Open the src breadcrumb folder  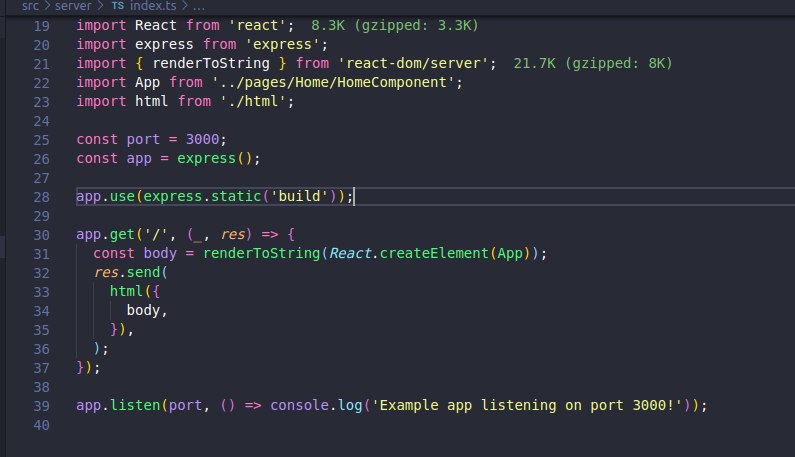[30, 6]
